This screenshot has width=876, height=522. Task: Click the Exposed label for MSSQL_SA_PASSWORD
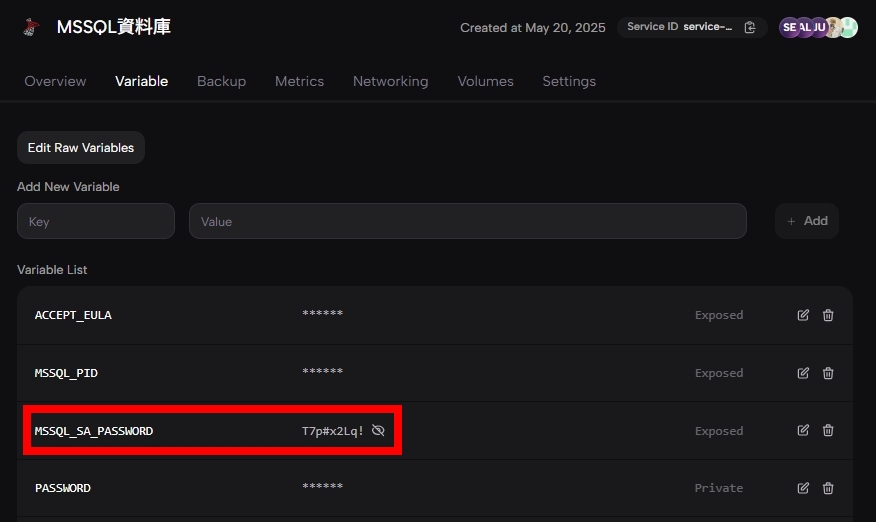pos(719,431)
